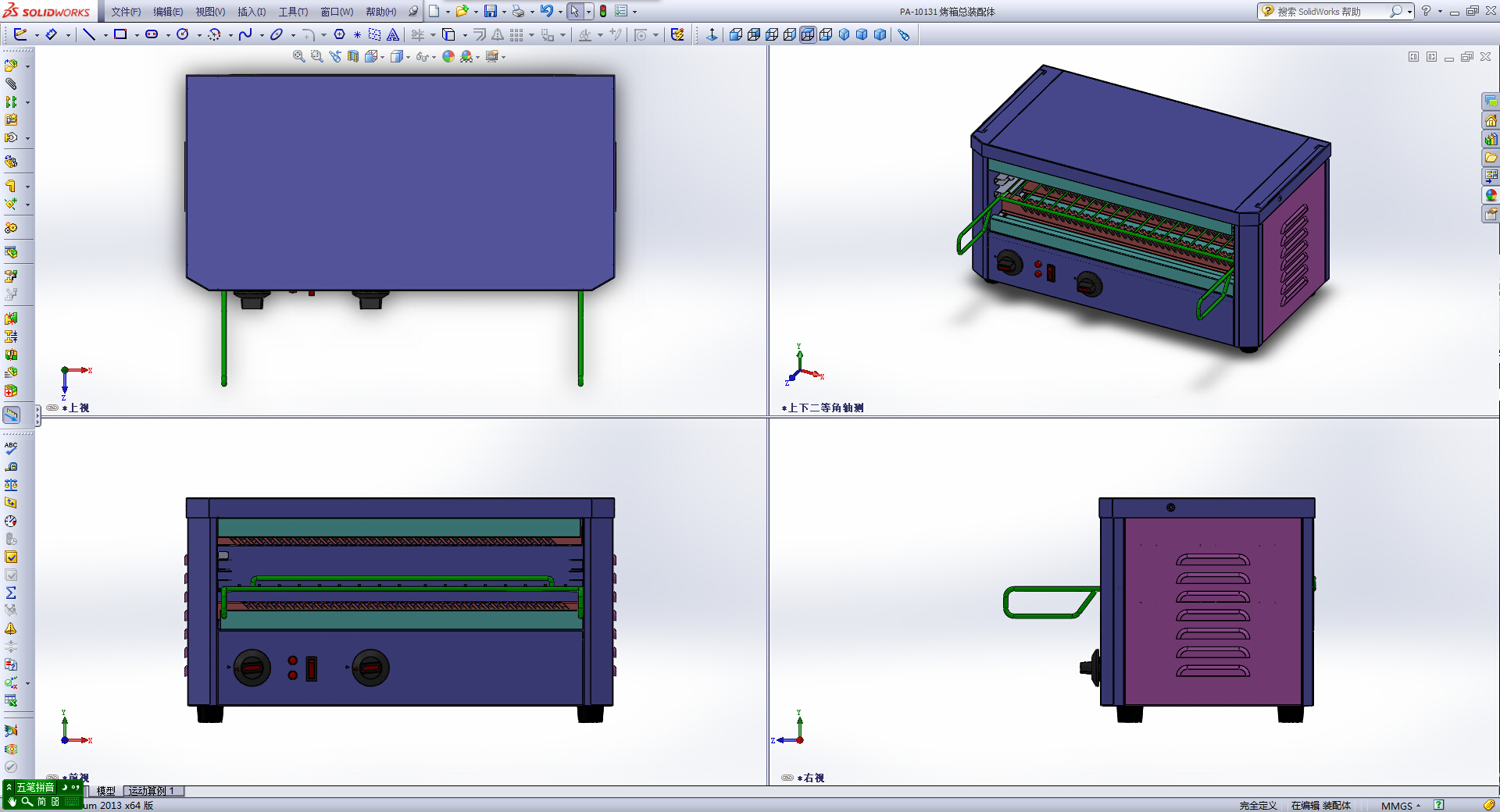Open the Section View tool
The height and width of the screenshot is (812, 1500).
pos(352,56)
